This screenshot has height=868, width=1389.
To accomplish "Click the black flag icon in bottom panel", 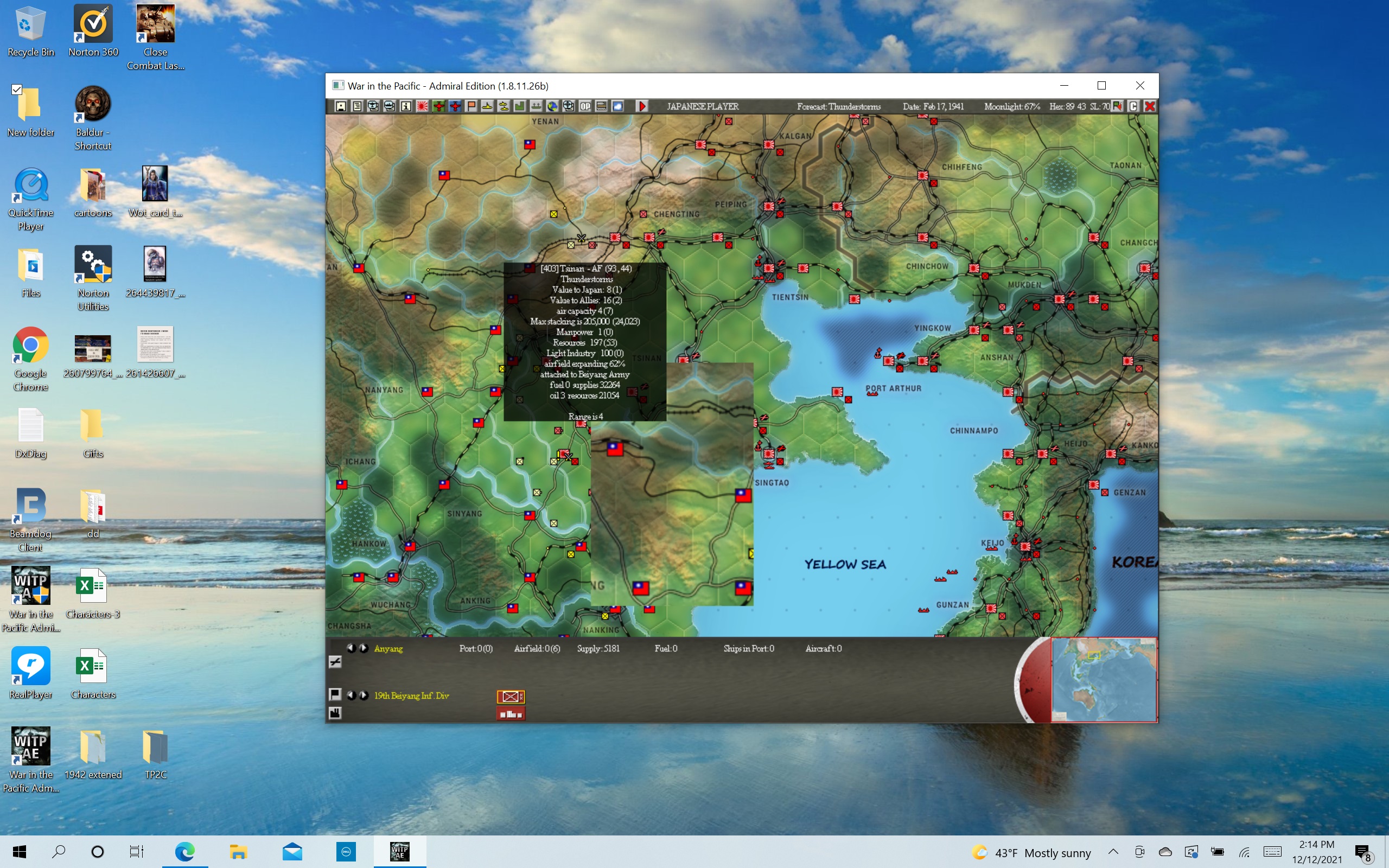I will pos(335,694).
